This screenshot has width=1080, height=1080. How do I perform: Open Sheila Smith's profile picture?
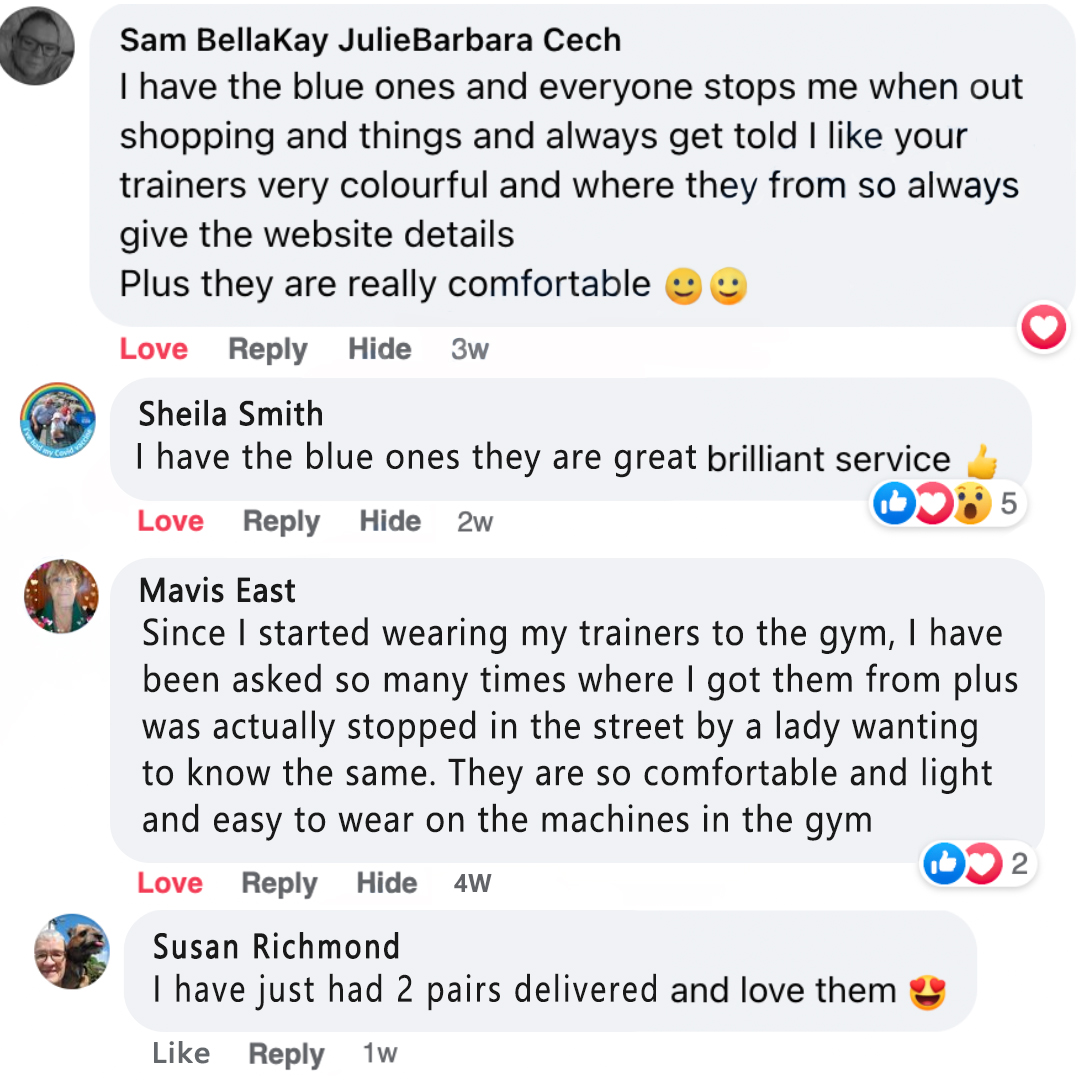[59, 420]
